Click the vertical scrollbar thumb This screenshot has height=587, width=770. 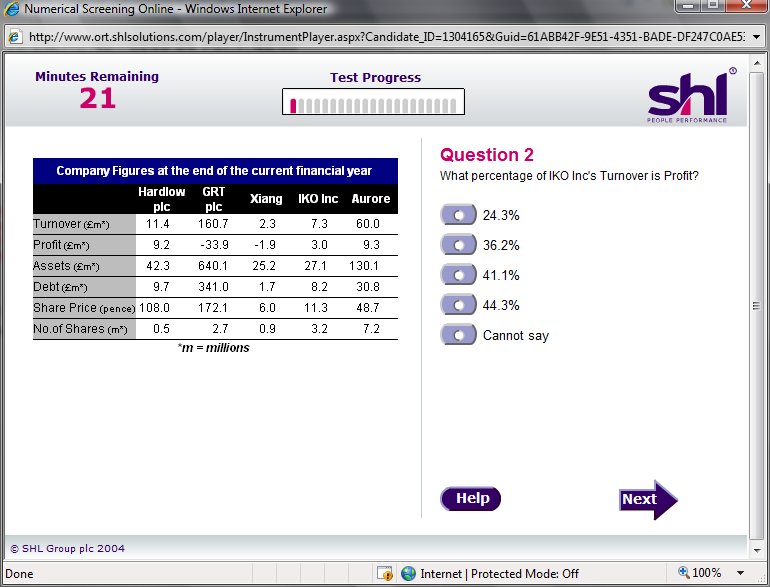click(757, 306)
